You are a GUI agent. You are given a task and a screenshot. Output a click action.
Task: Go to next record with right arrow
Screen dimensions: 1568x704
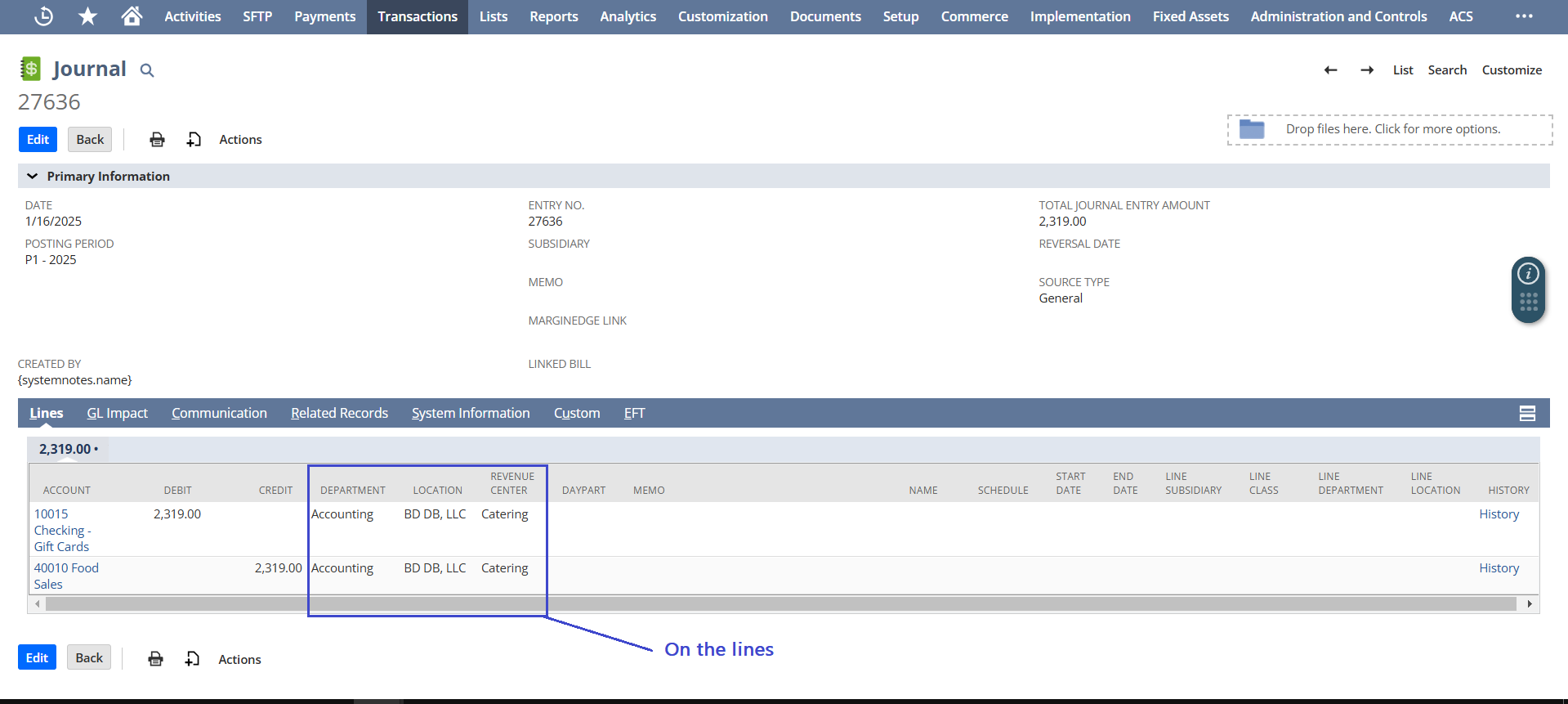pyautogui.click(x=1366, y=70)
